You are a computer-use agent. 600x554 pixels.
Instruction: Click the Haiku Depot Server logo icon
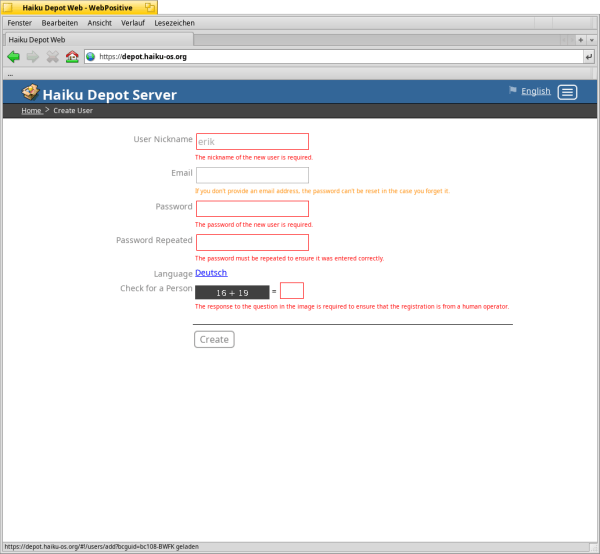tap(31, 93)
